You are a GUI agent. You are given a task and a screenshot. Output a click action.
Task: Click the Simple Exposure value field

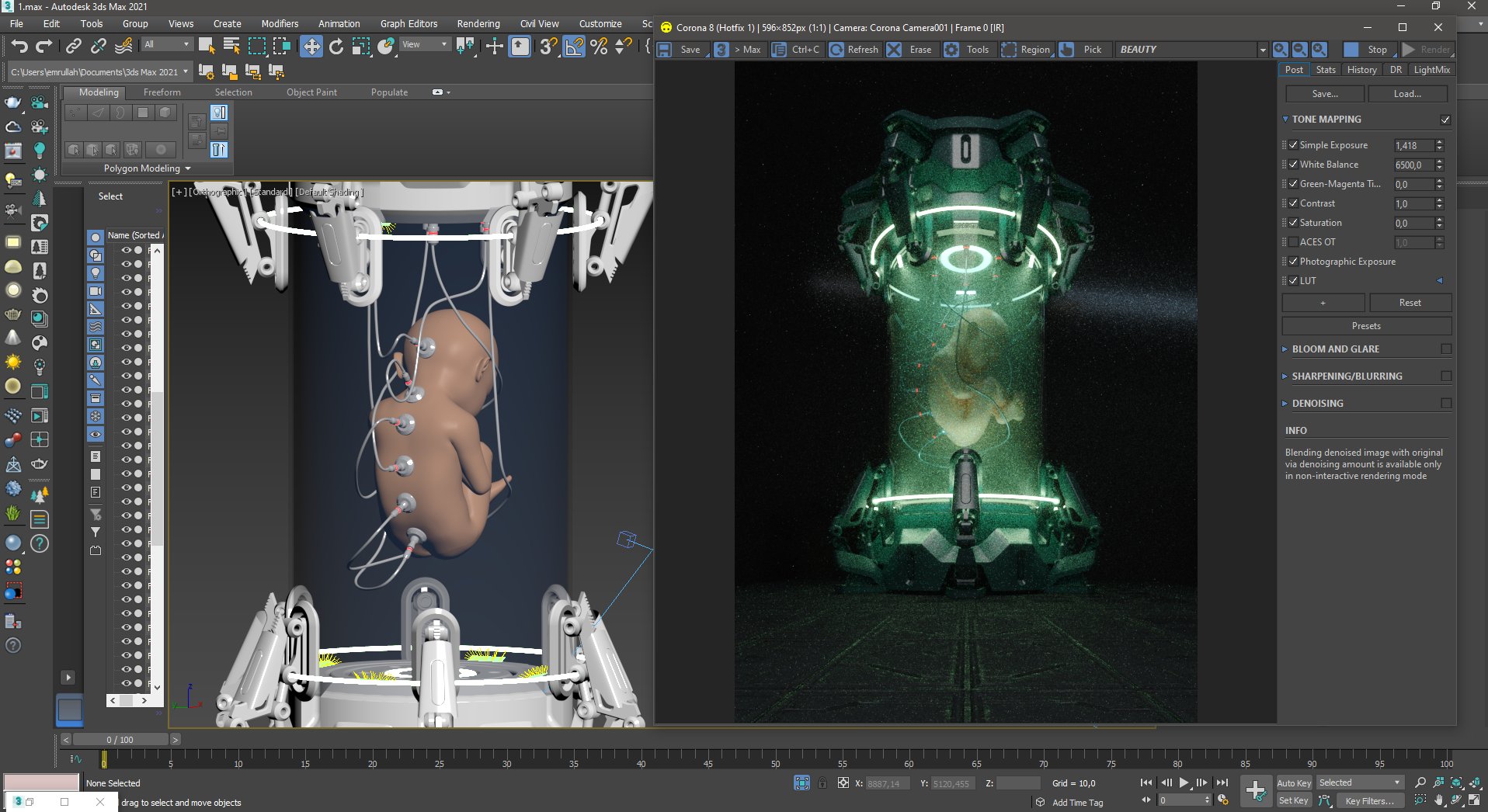click(x=1413, y=145)
